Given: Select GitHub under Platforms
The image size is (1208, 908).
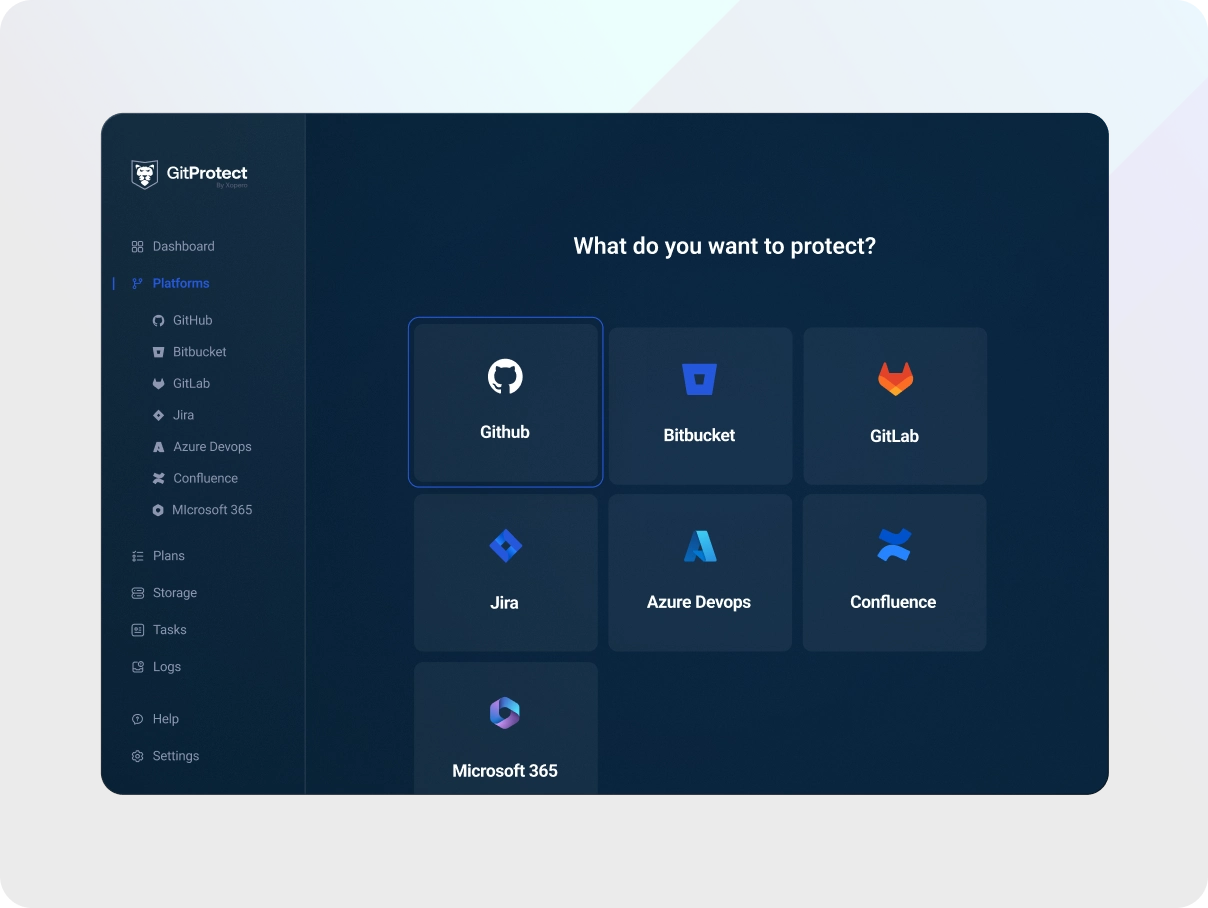Looking at the screenshot, I should point(193,321).
